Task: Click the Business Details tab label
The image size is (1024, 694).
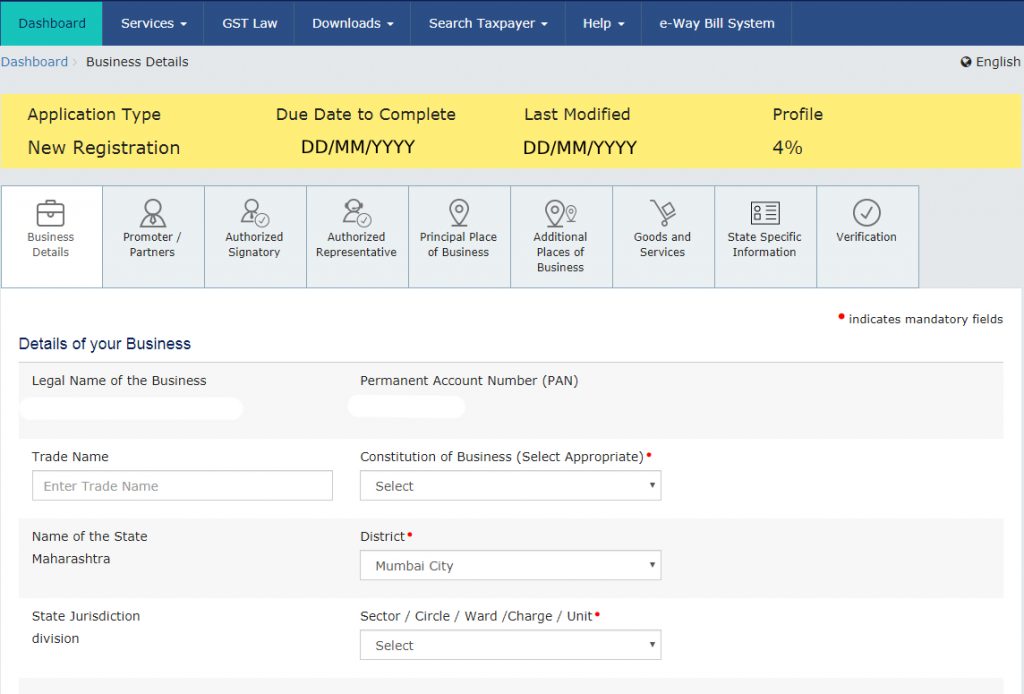Action: (x=50, y=245)
